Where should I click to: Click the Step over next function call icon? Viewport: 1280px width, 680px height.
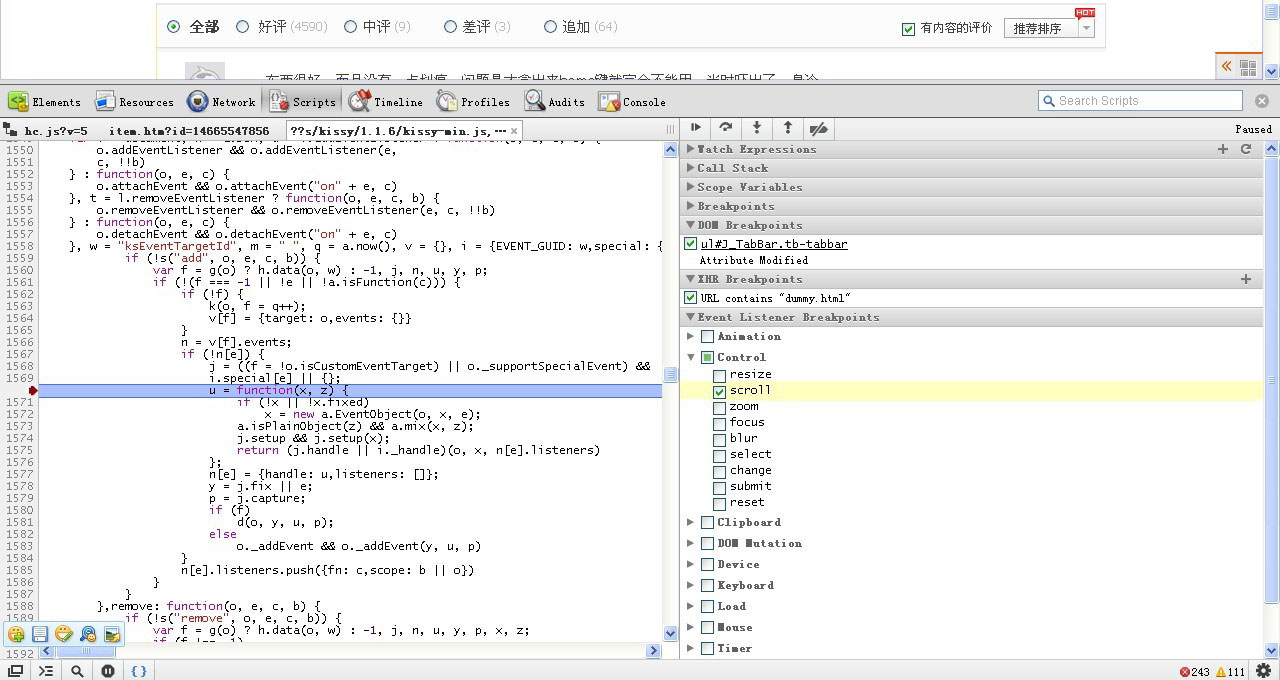point(724,128)
